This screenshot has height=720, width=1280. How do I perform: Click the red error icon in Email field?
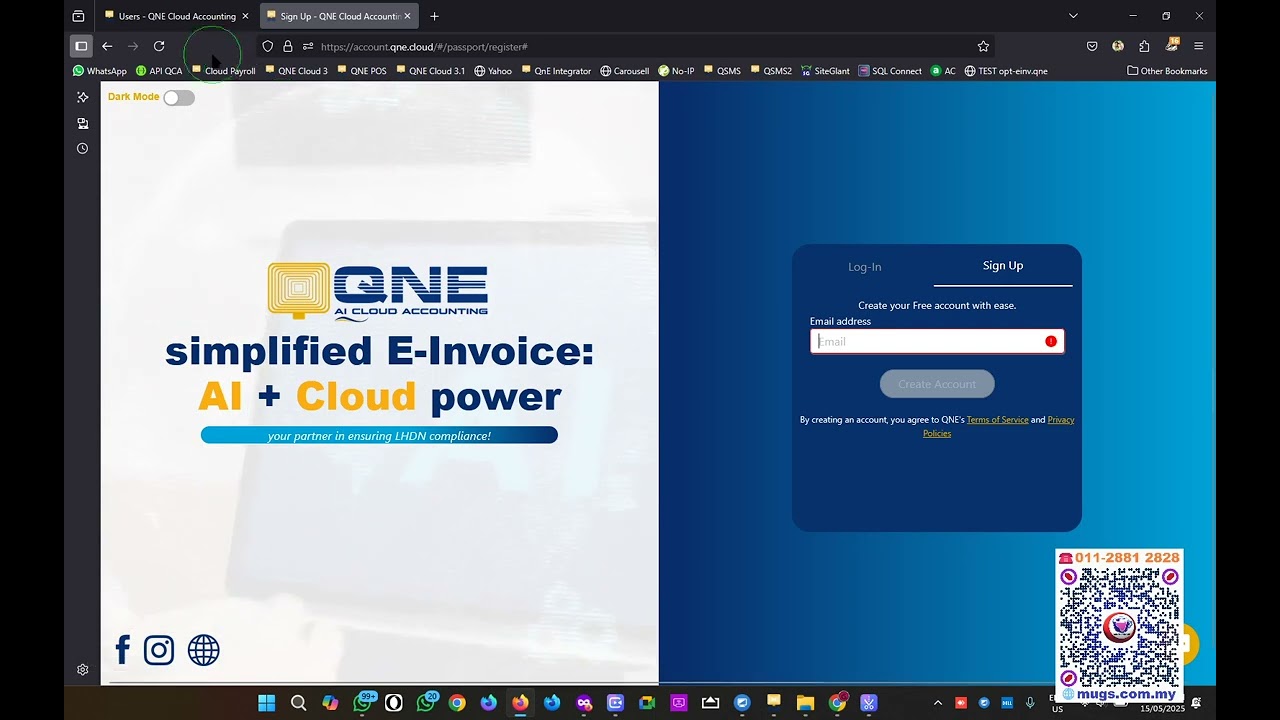1051,341
